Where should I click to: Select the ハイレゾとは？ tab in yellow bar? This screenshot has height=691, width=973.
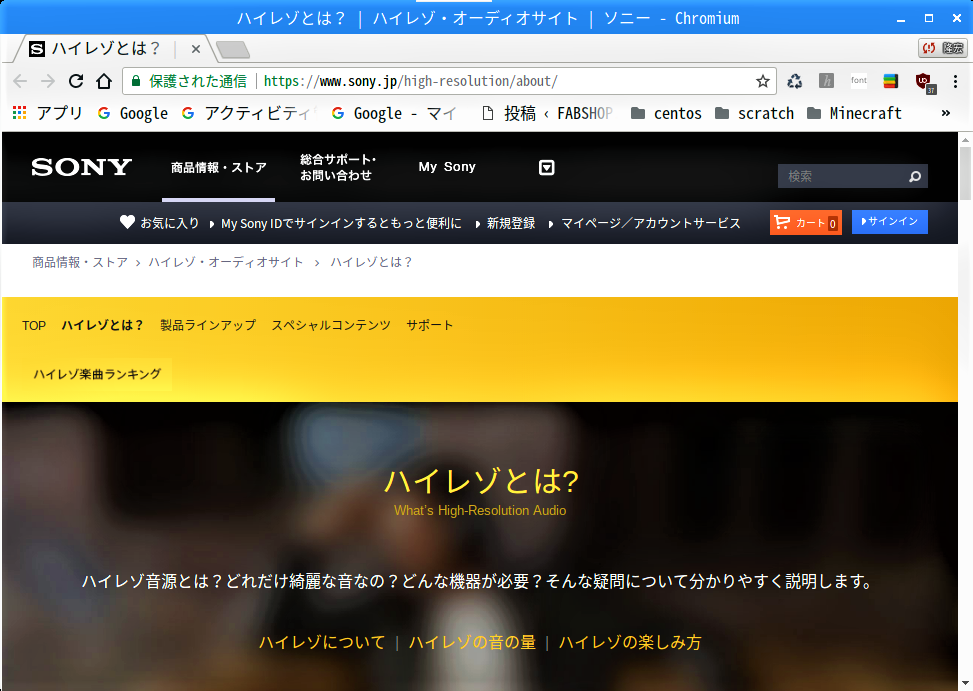coord(102,325)
